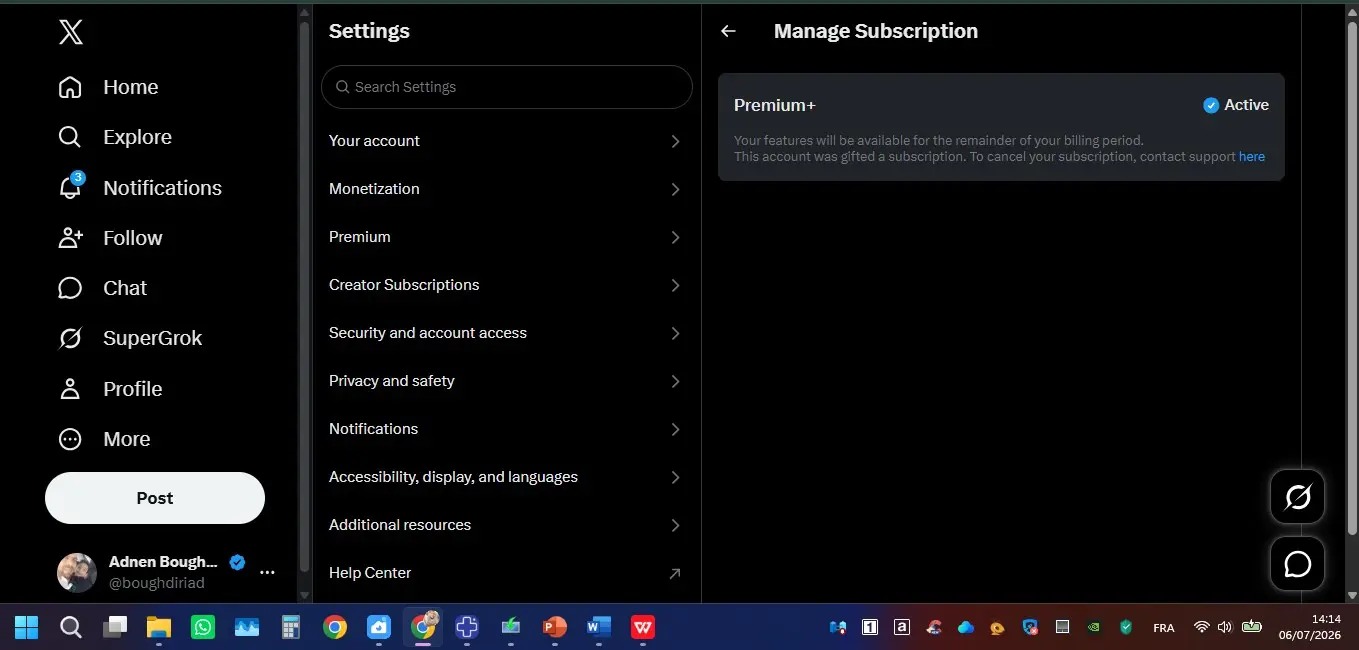Select Creator Subscriptions settings item
This screenshot has width=1359, height=650.
coord(506,285)
